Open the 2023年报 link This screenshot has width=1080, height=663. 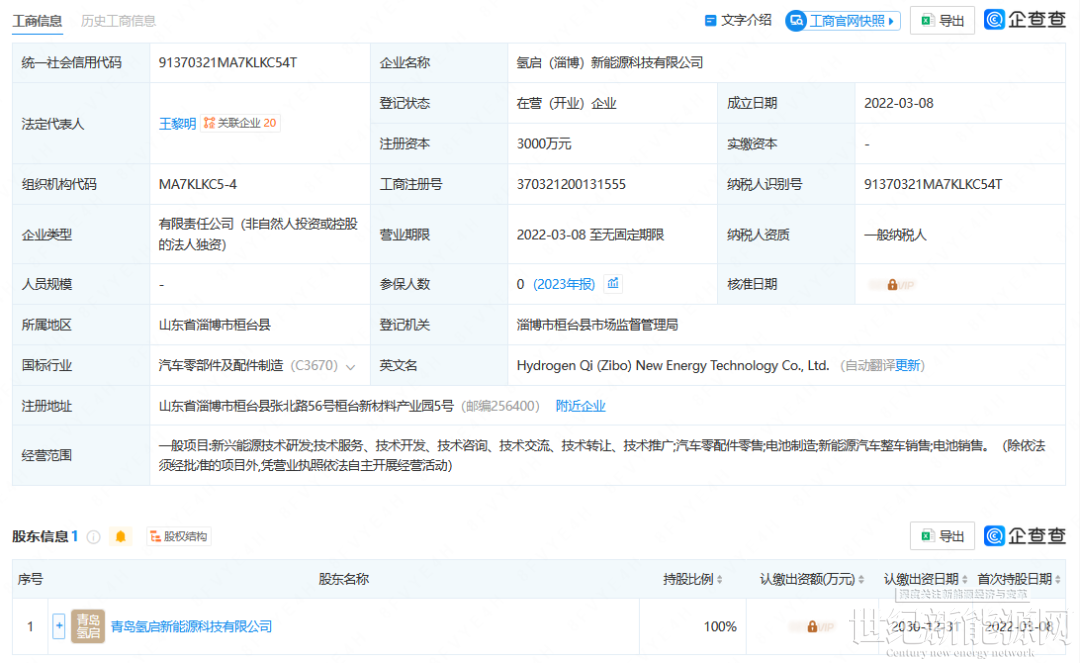[x=563, y=284]
